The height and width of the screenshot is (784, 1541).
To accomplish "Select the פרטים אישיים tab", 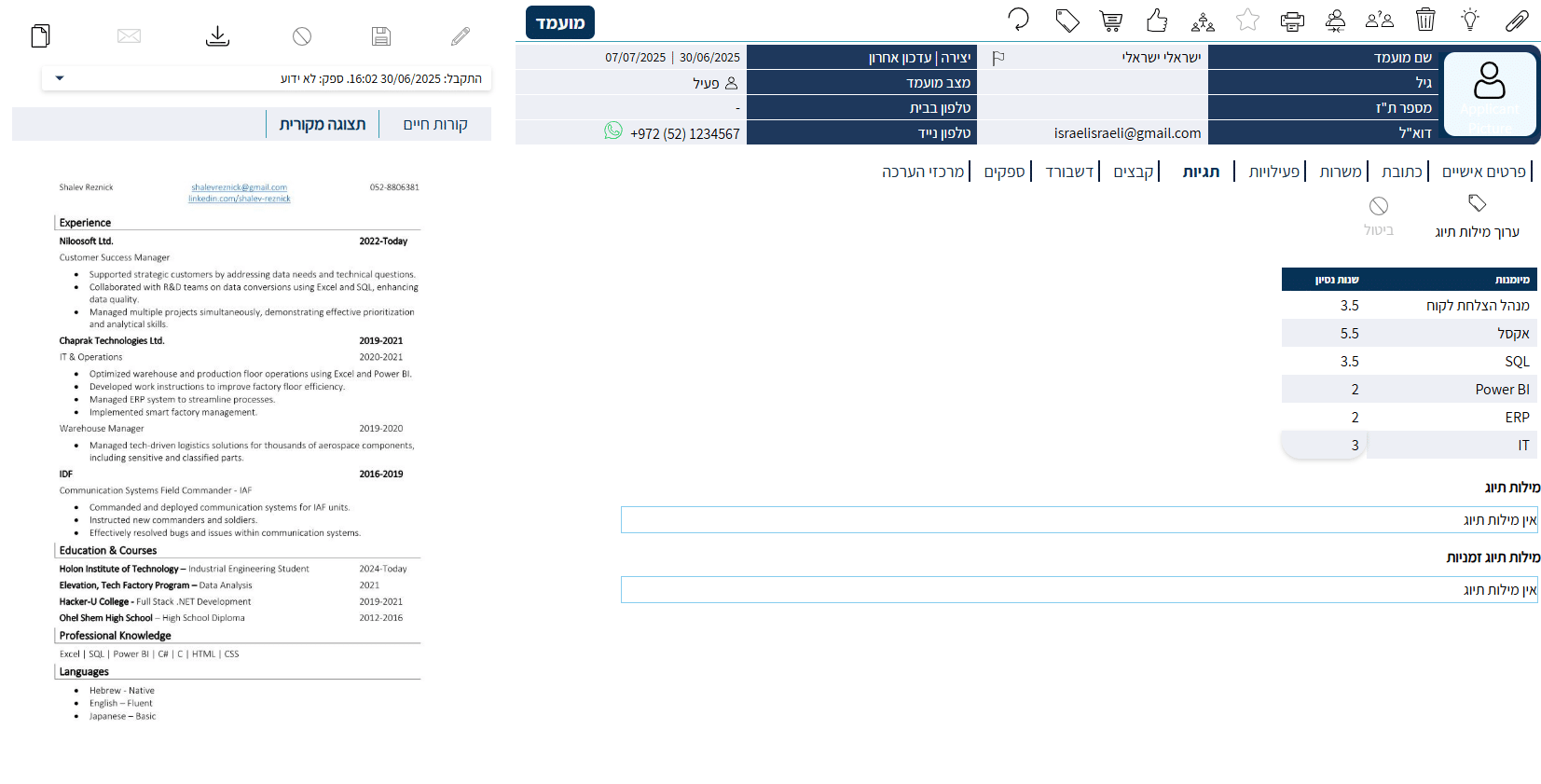I will click(x=1483, y=172).
